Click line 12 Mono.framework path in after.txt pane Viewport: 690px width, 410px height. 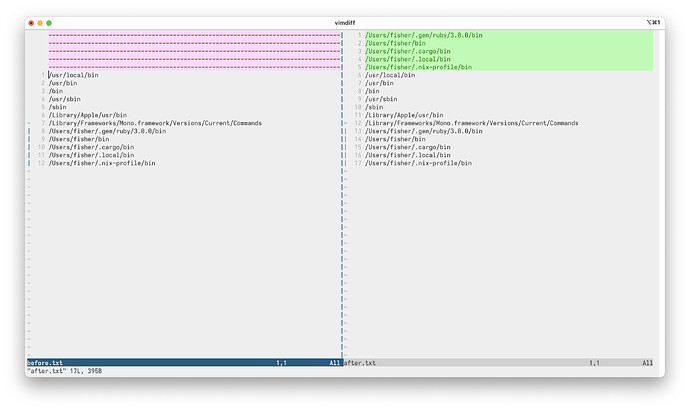click(472, 123)
